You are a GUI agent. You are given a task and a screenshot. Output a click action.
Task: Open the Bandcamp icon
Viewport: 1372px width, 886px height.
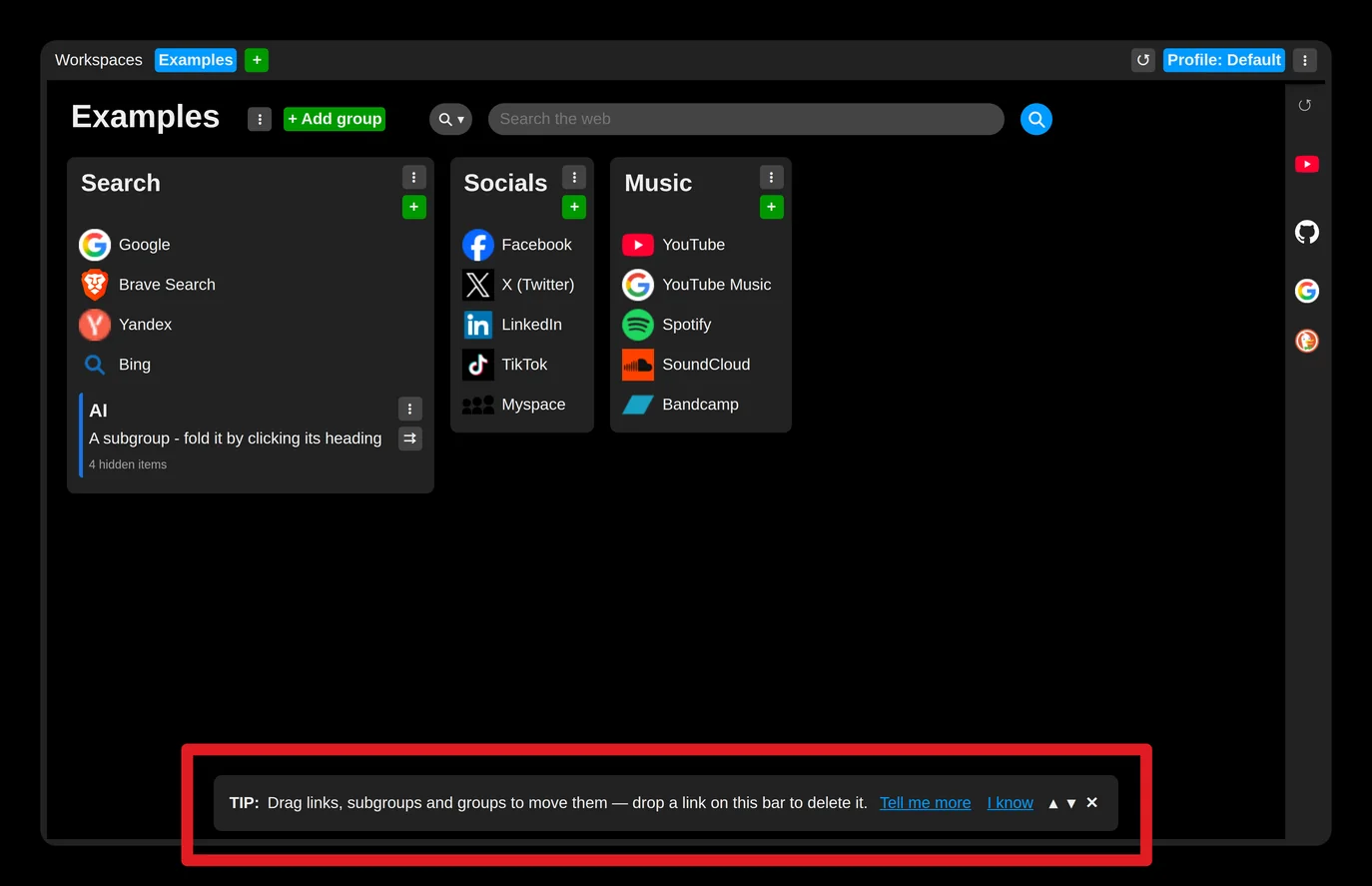[638, 405]
